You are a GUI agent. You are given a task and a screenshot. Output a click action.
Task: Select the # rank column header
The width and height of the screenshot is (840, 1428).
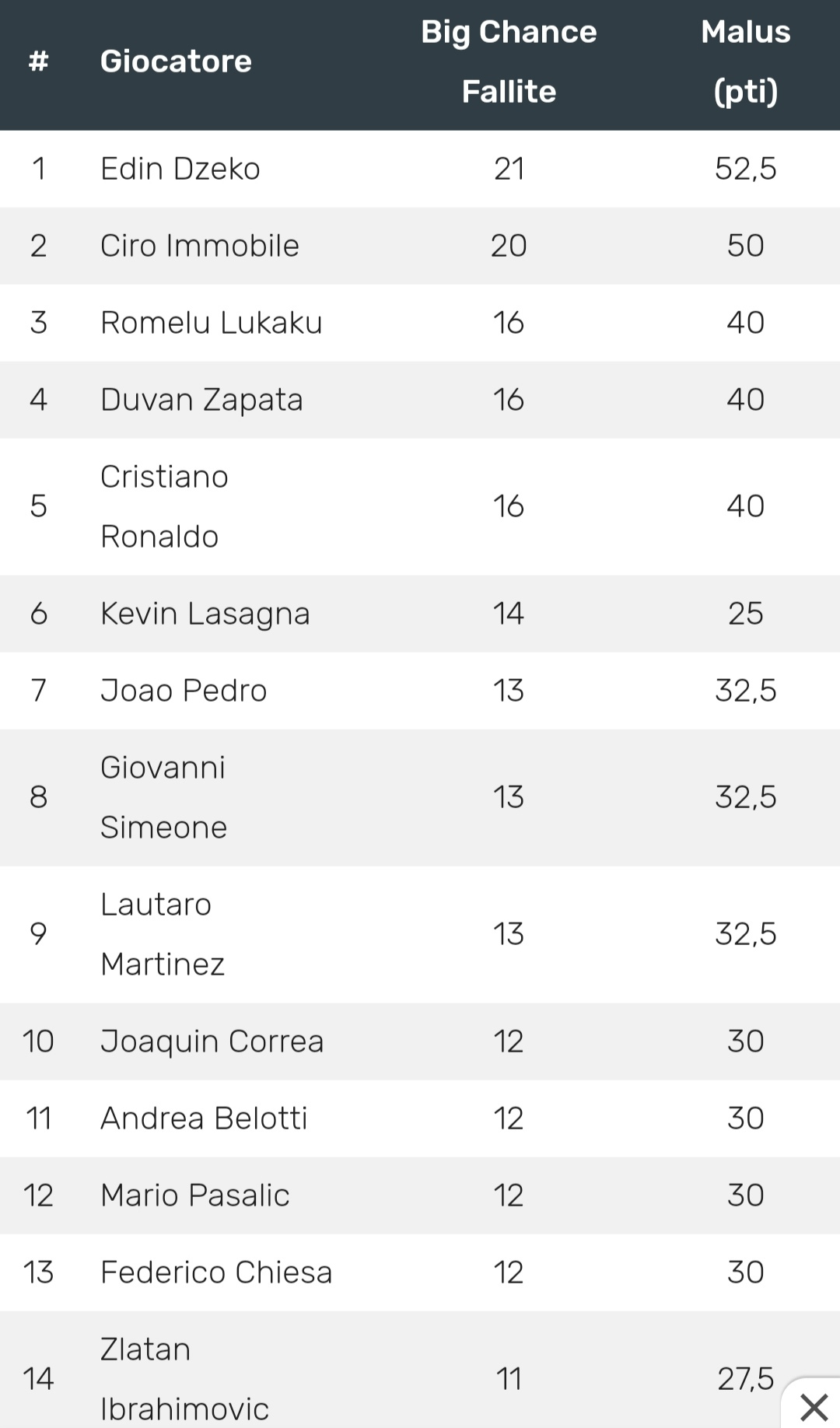pos(38,61)
